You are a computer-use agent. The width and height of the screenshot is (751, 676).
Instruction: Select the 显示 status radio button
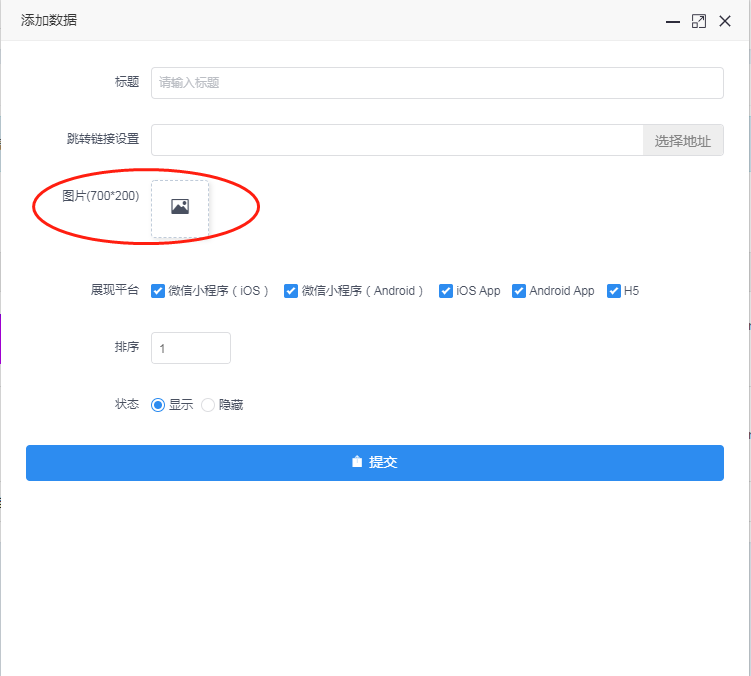click(x=158, y=405)
